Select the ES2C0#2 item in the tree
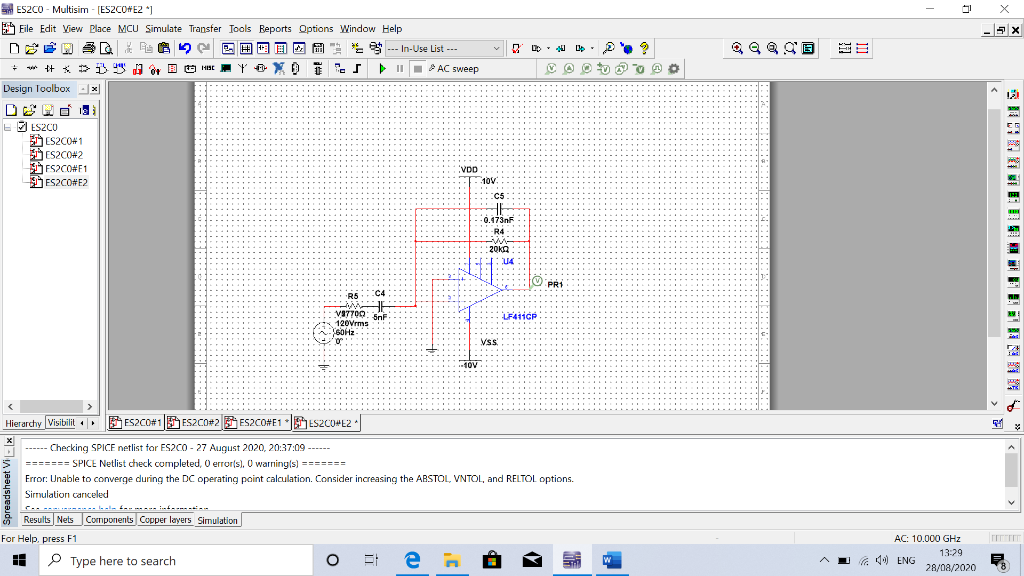The height and width of the screenshot is (576, 1024). [62, 154]
